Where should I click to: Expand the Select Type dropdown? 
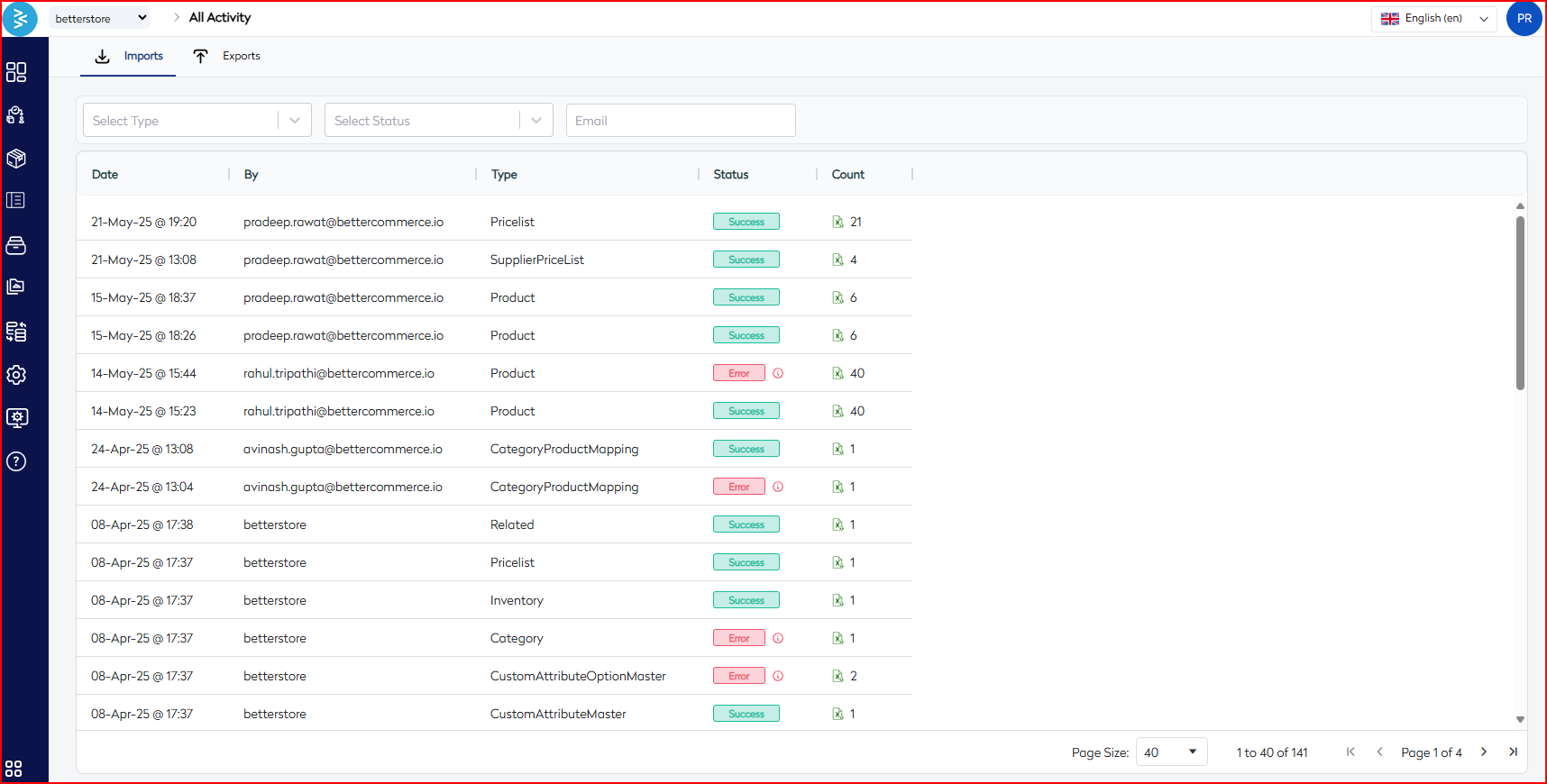197,121
